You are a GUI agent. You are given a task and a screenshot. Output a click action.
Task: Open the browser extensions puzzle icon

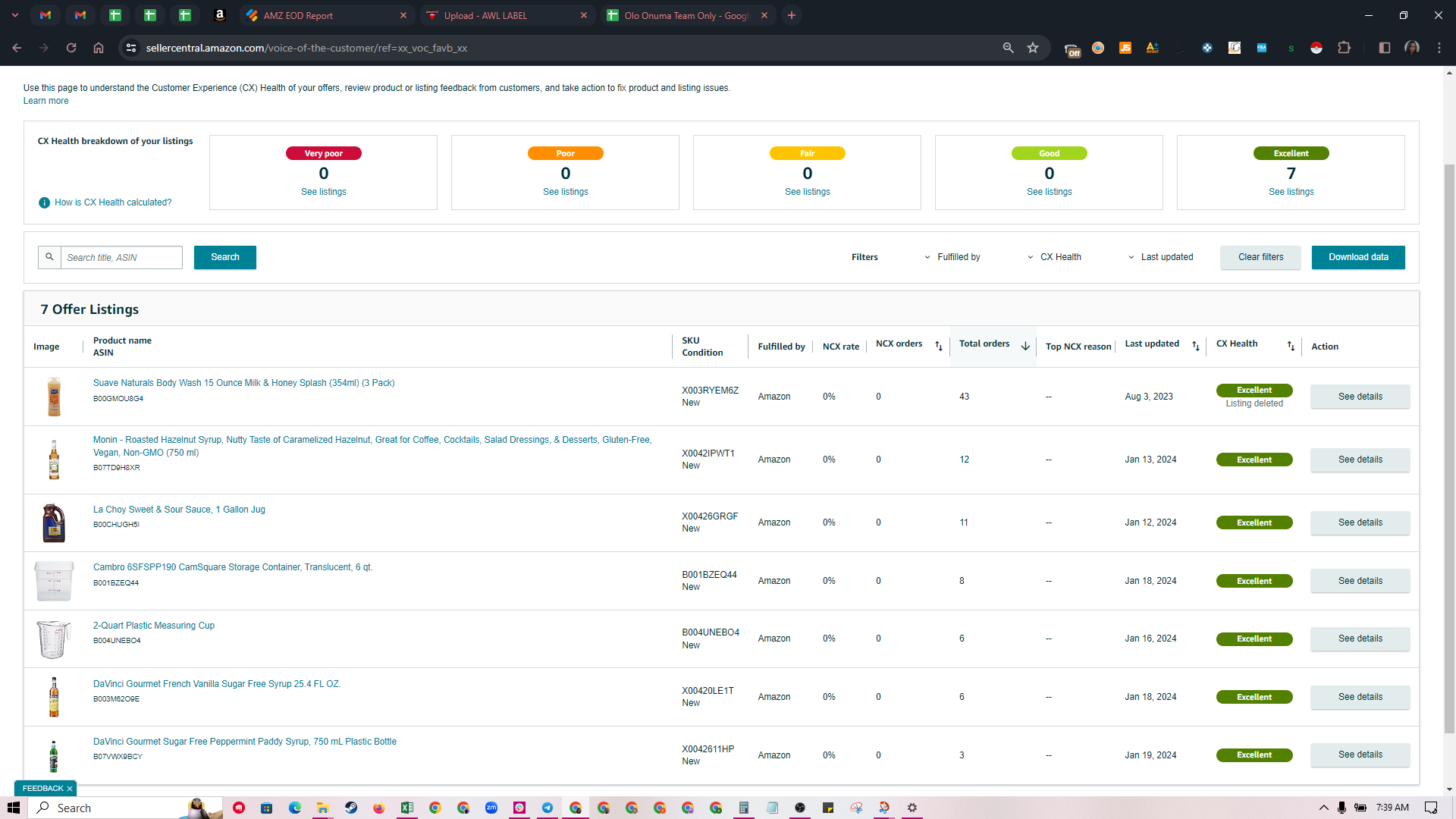[x=1344, y=48]
